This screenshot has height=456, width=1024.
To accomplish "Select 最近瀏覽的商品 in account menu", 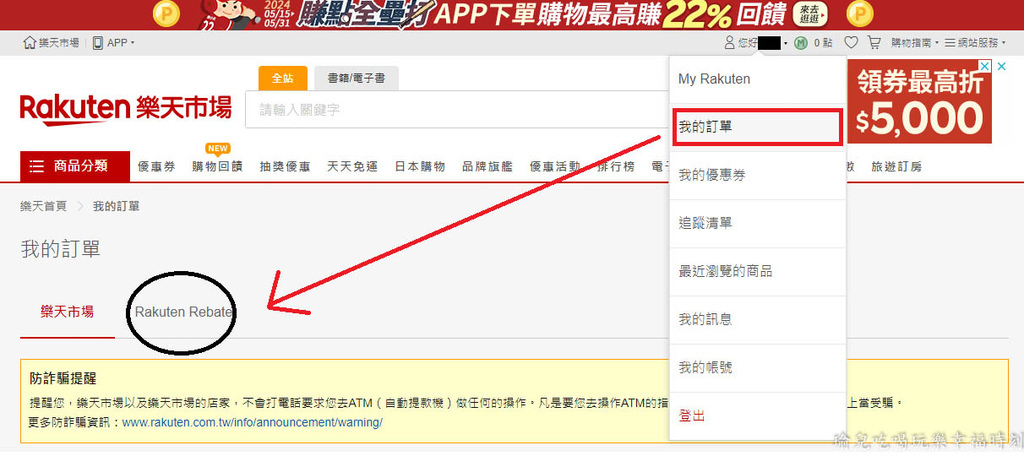I will pos(758,272).
